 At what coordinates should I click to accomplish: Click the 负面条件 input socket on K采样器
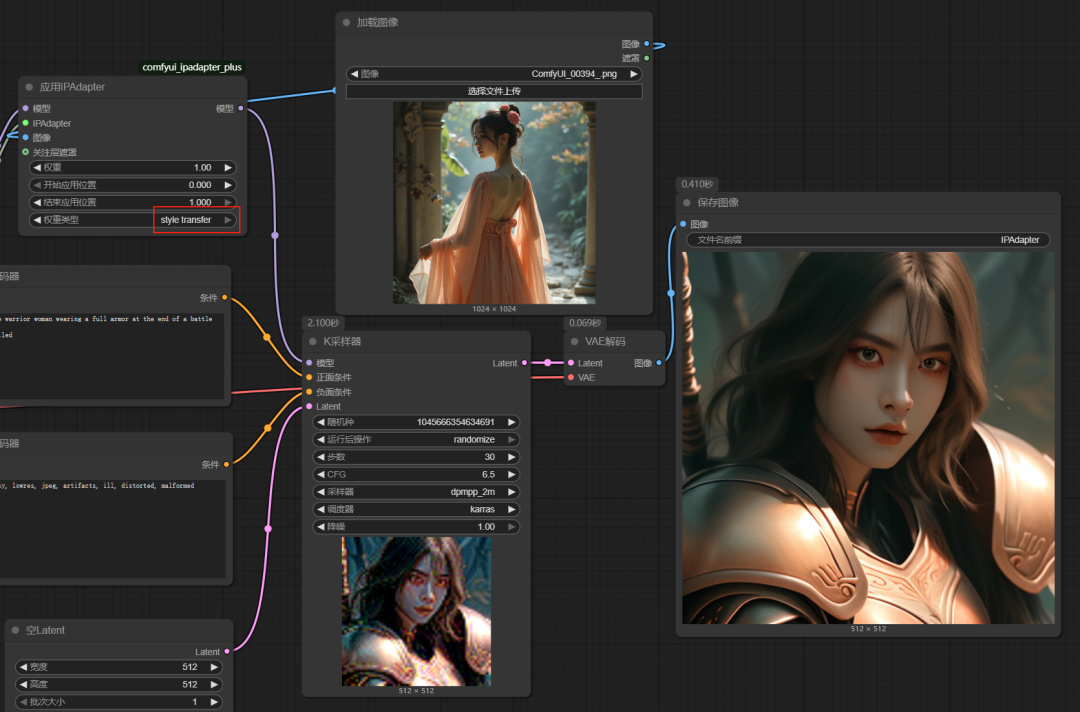(309, 392)
